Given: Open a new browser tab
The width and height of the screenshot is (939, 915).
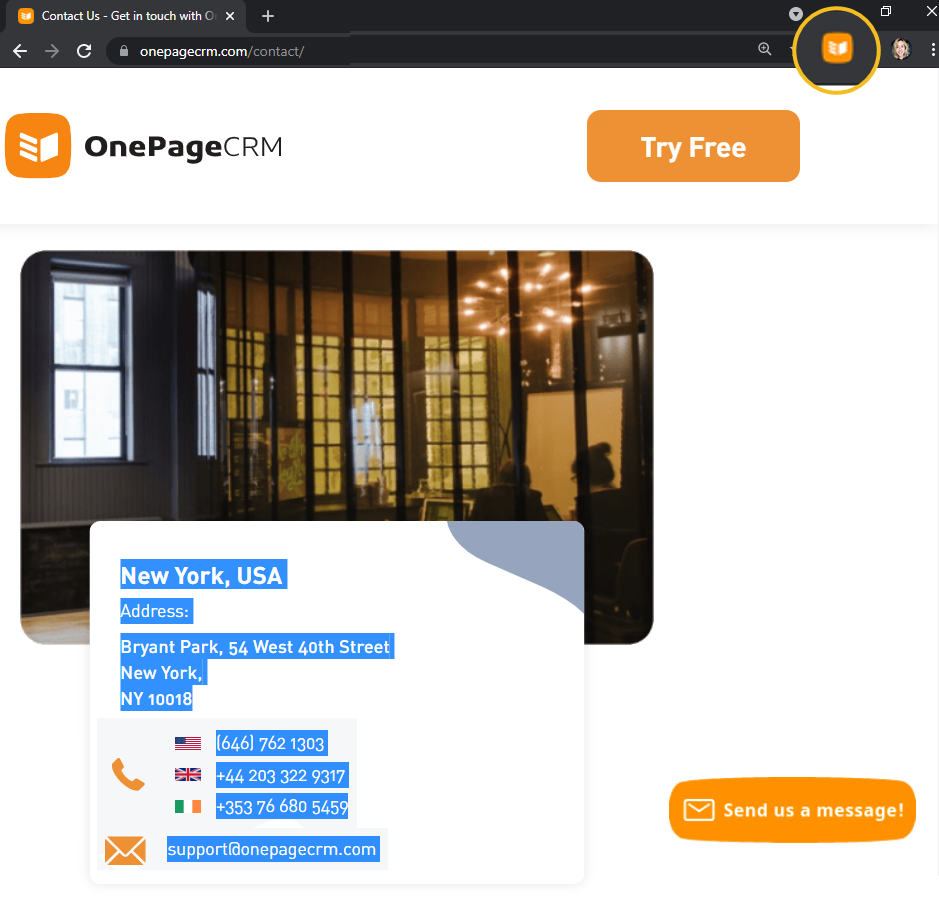Looking at the screenshot, I should click(268, 16).
